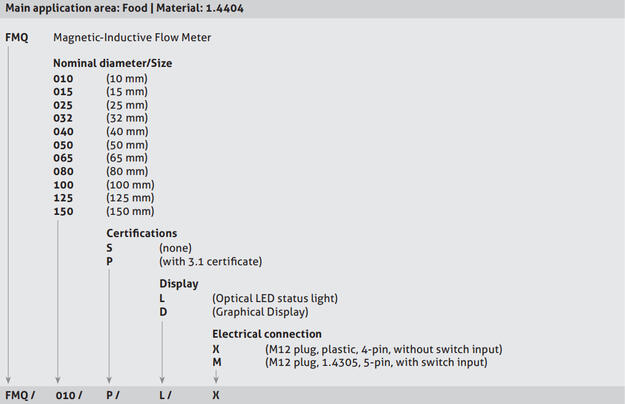Click 'P /' in the bottom order code row
625x404 pixels.
pyautogui.click(x=115, y=395)
